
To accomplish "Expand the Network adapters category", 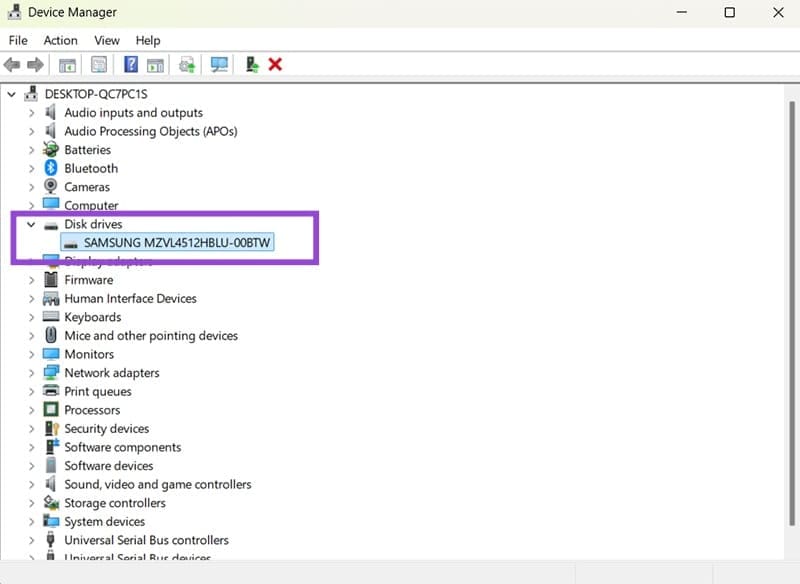I will coord(31,373).
